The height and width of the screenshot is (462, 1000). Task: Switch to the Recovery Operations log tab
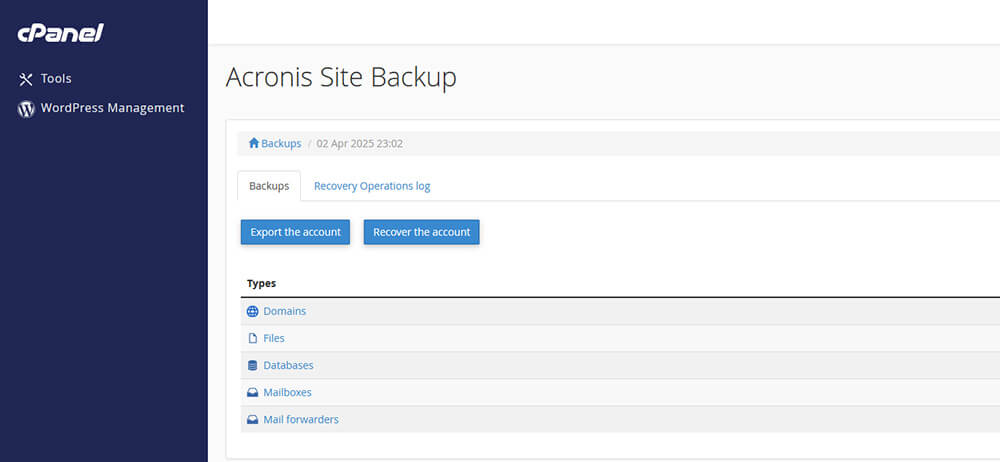372,186
